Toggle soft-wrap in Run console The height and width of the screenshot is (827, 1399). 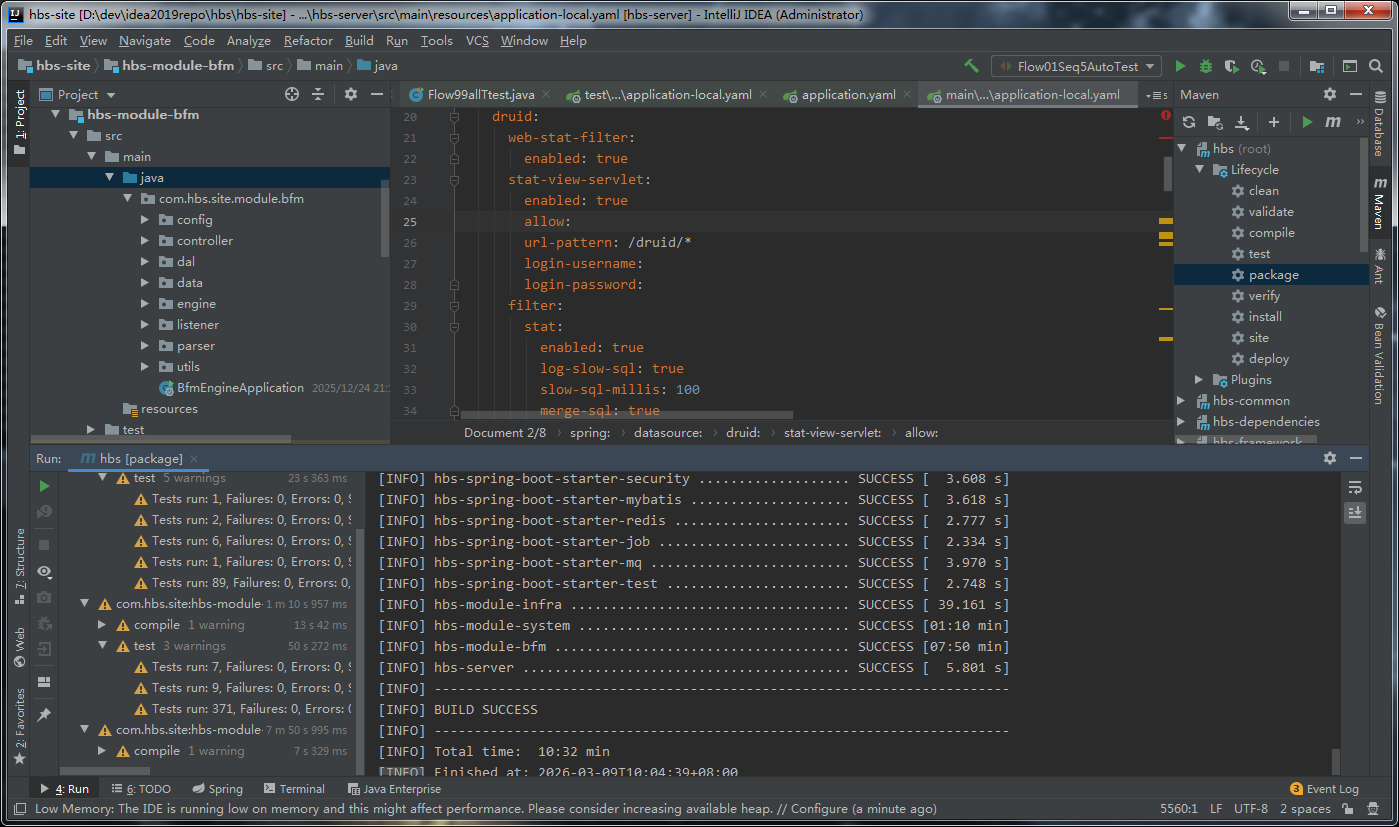1355,487
